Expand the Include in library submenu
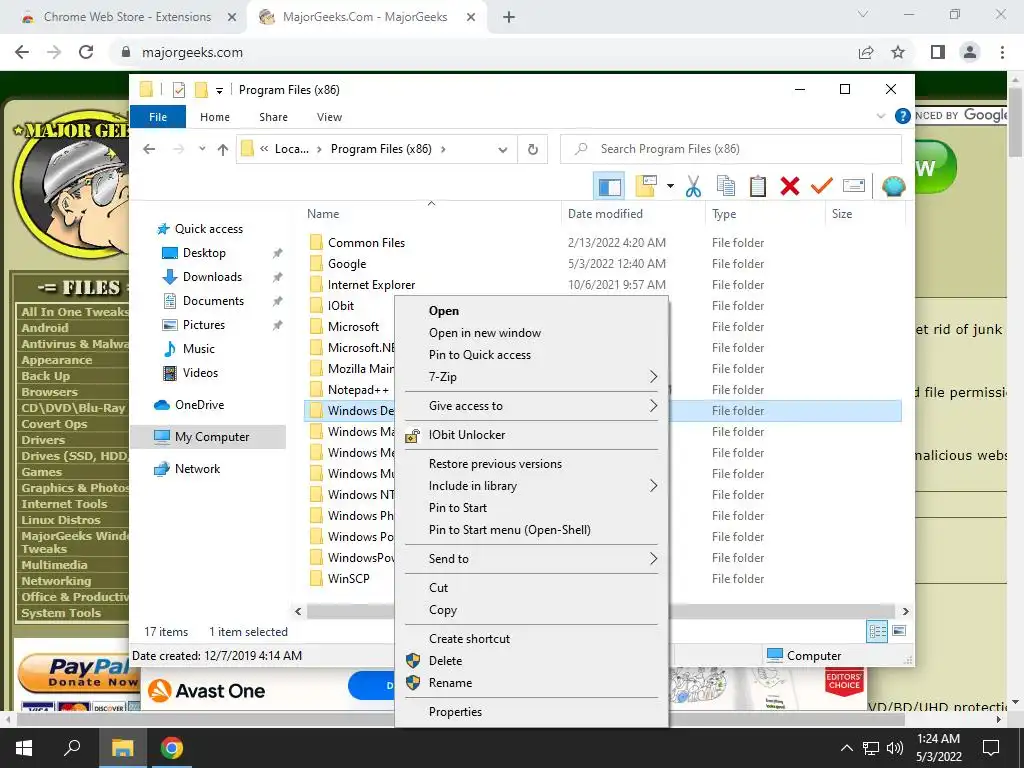The width and height of the screenshot is (1024, 768). (532, 486)
